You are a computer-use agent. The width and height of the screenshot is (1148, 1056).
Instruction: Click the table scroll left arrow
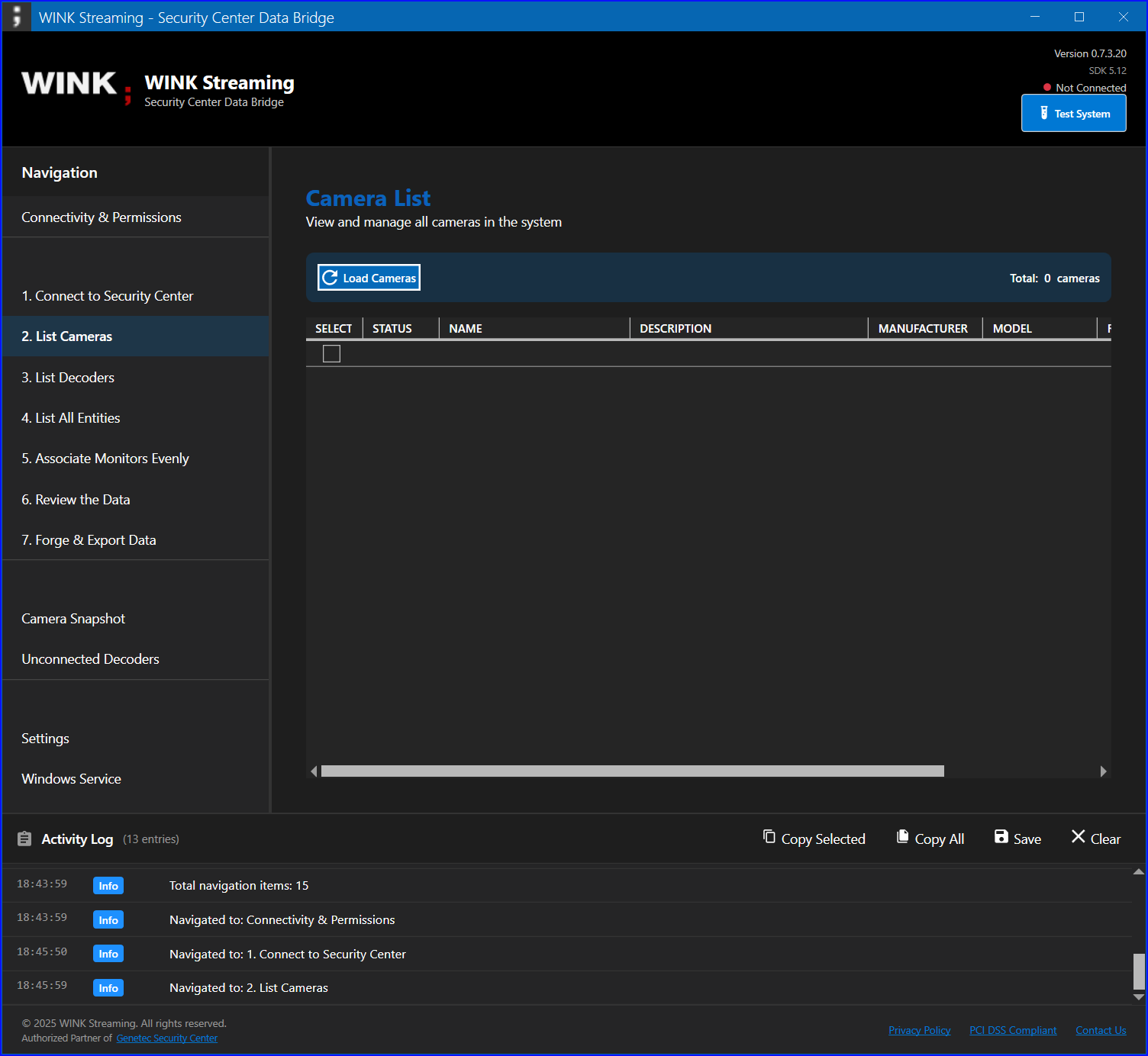pos(314,771)
